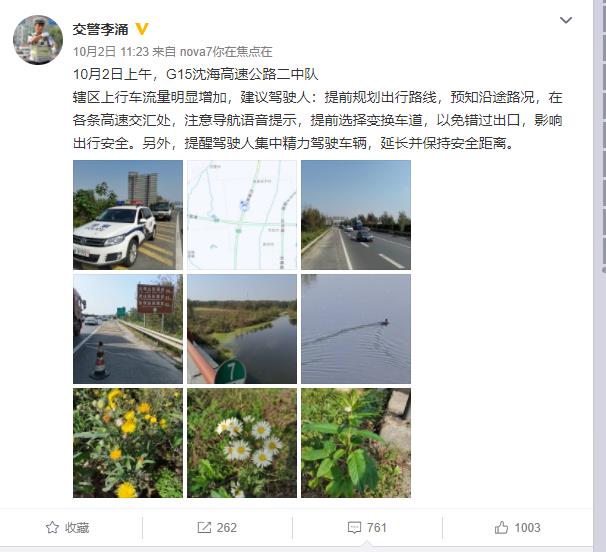
Task: Open the yellow flowers photo
Action: [128, 443]
